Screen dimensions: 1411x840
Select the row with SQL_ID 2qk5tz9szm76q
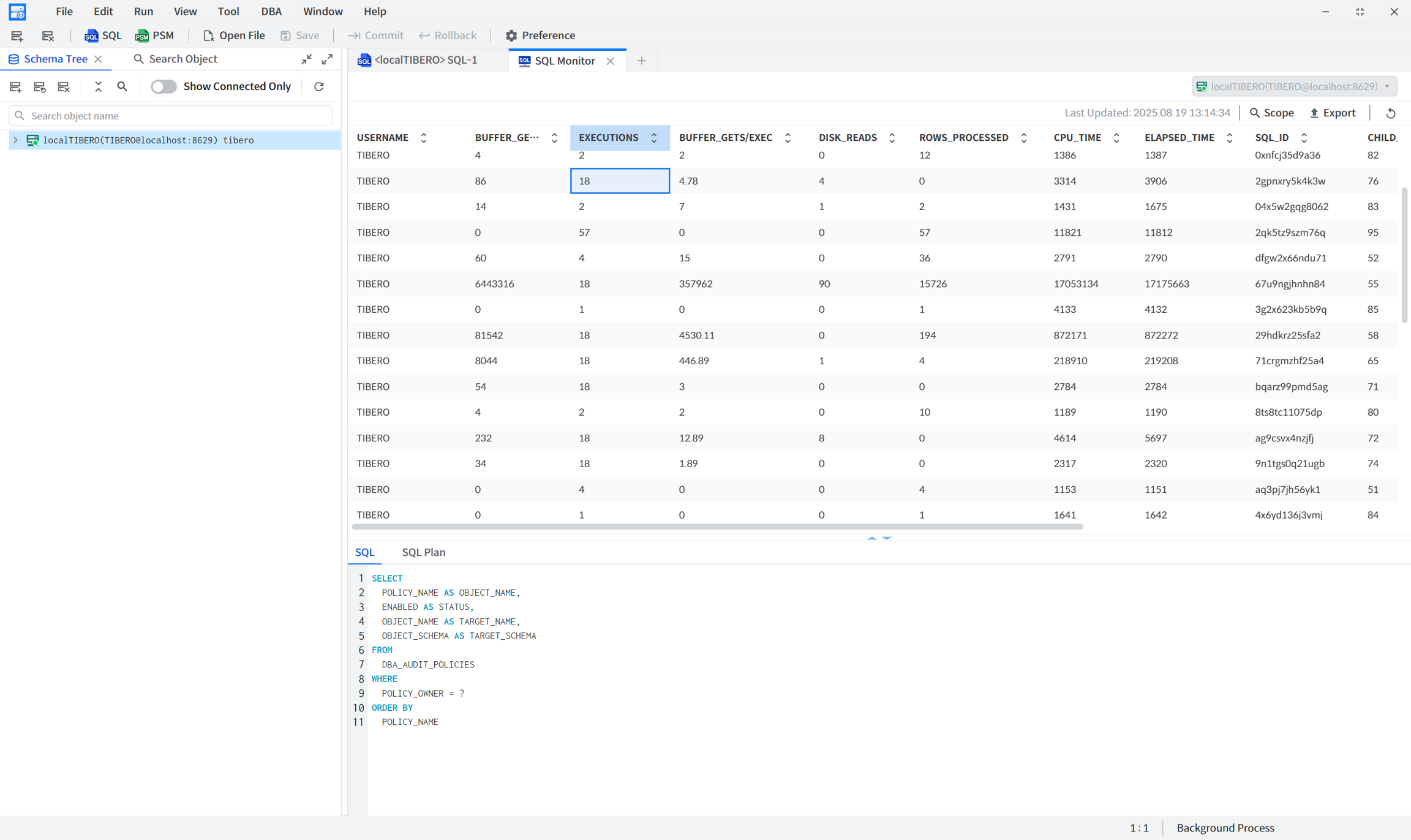coord(873,232)
